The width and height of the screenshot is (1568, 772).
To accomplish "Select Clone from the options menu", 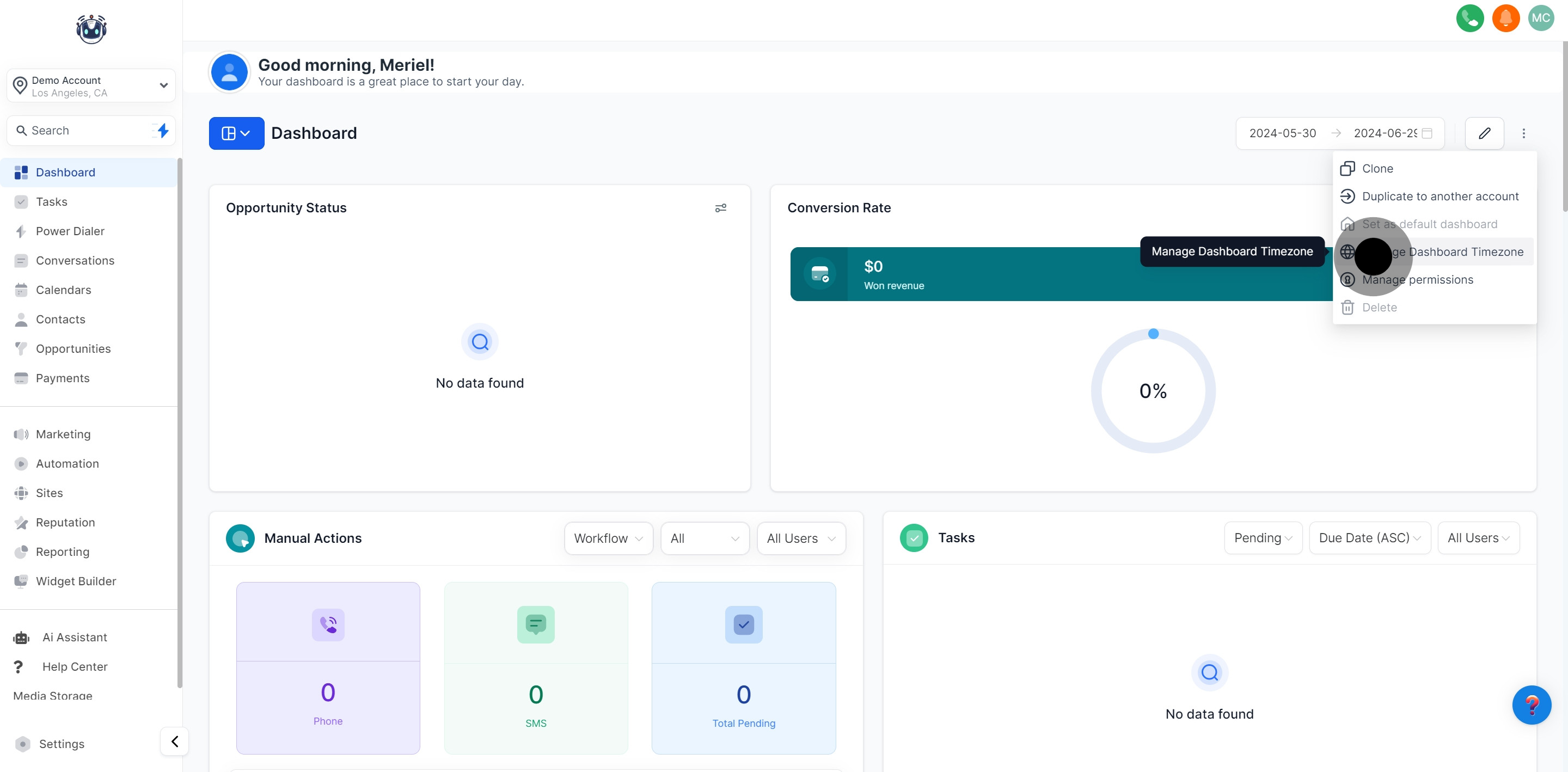I will [x=1377, y=169].
